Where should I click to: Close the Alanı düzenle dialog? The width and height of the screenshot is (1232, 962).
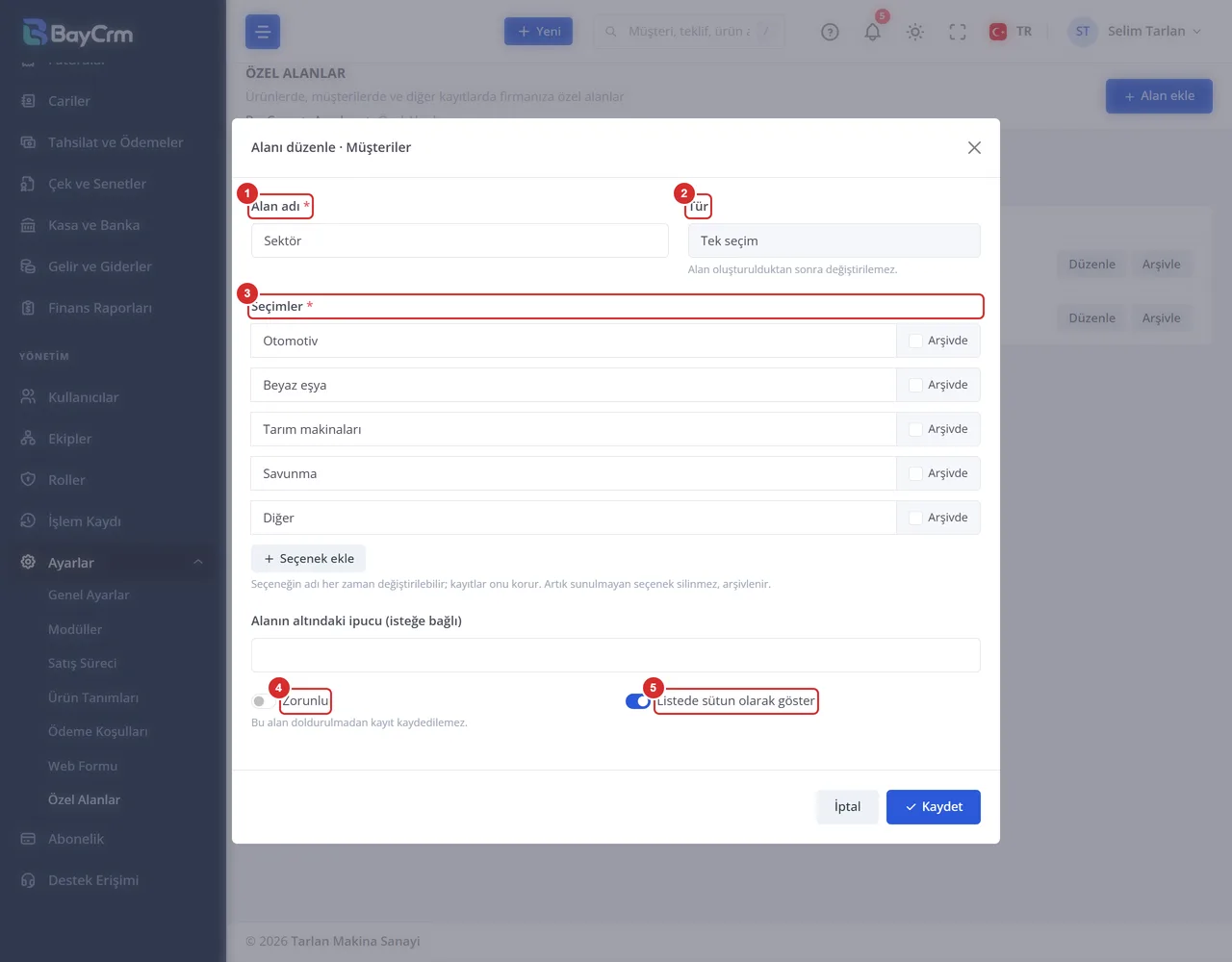pyautogui.click(x=974, y=147)
